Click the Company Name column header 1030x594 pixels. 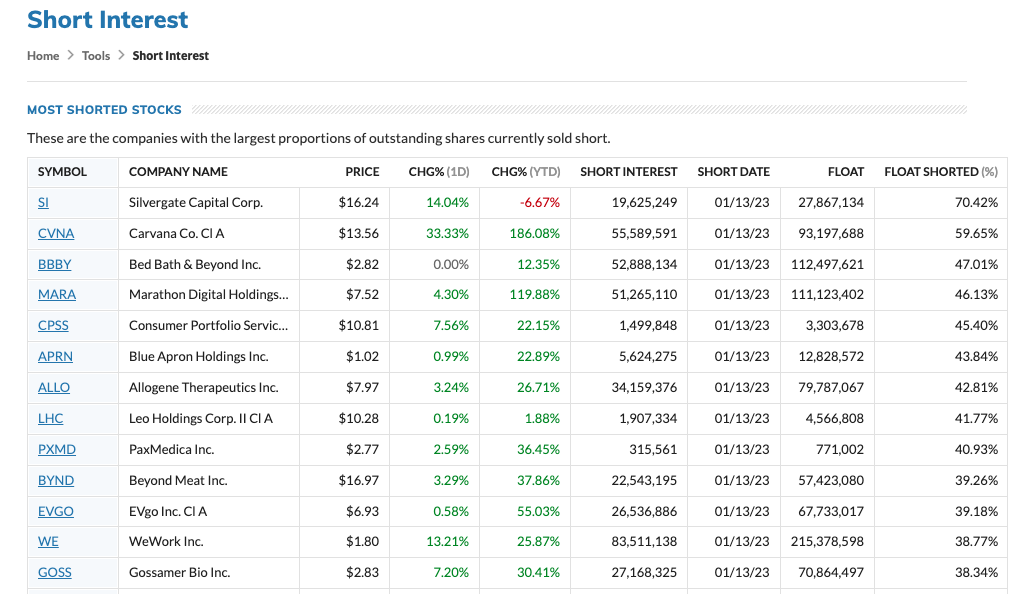pyautogui.click(x=178, y=172)
